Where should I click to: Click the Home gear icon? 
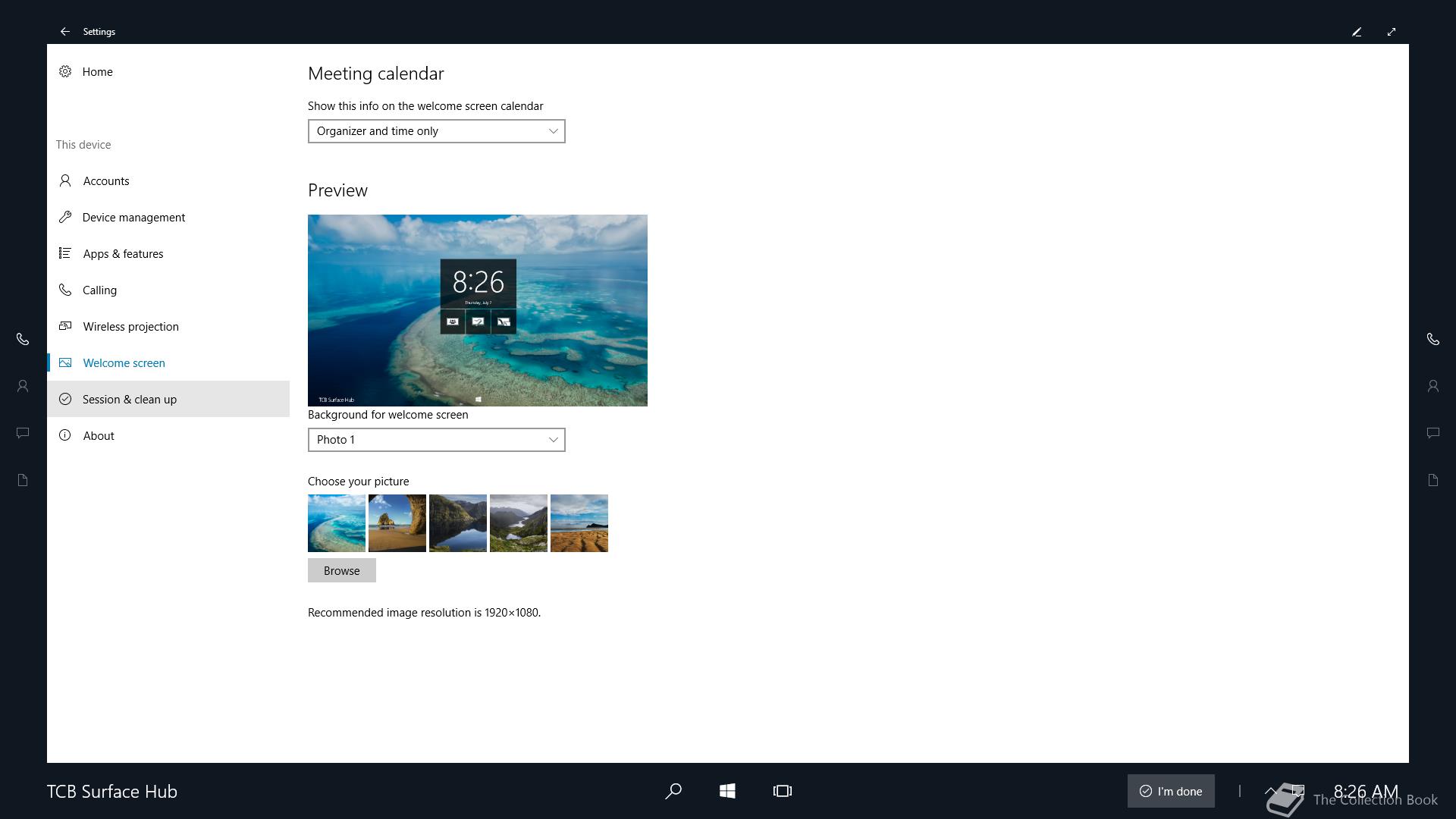(x=65, y=71)
